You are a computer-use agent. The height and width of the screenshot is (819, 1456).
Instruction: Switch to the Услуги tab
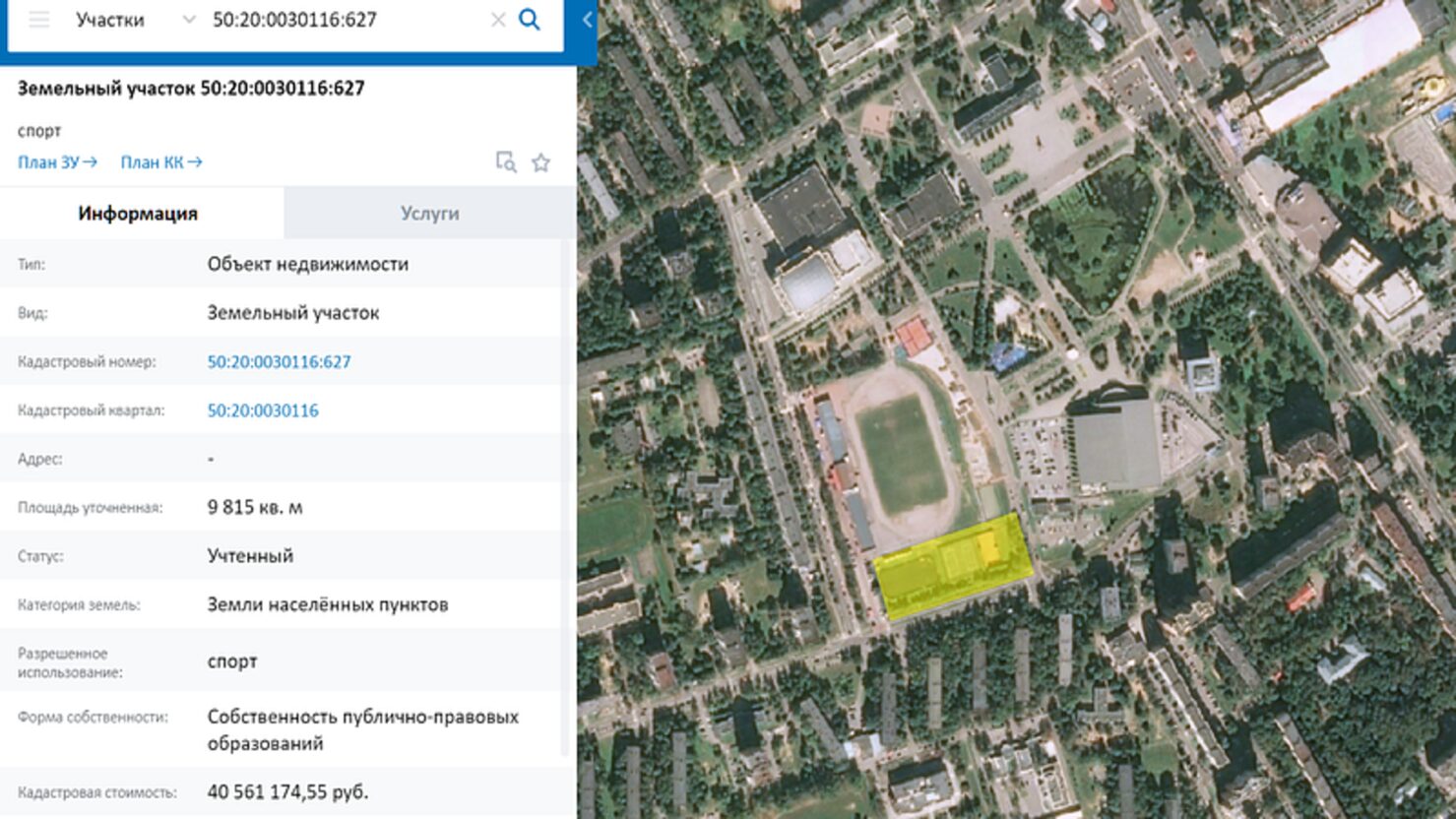[x=429, y=214]
